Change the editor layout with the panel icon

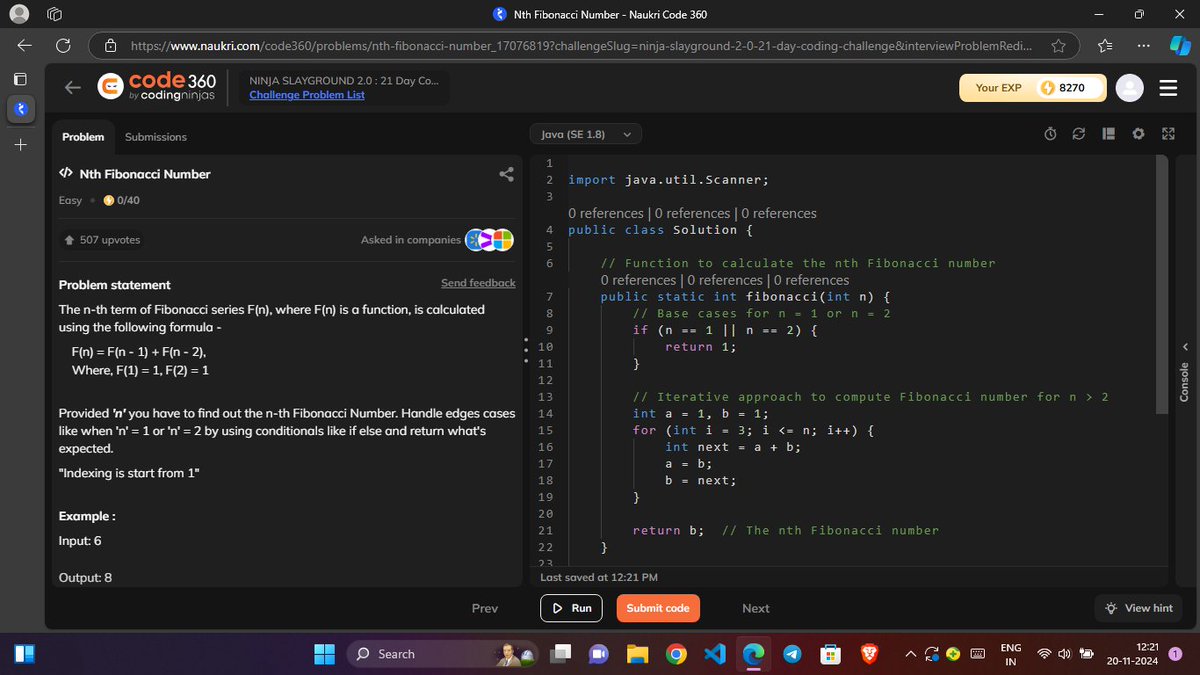pyautogui.click(x=1108, y=134)
